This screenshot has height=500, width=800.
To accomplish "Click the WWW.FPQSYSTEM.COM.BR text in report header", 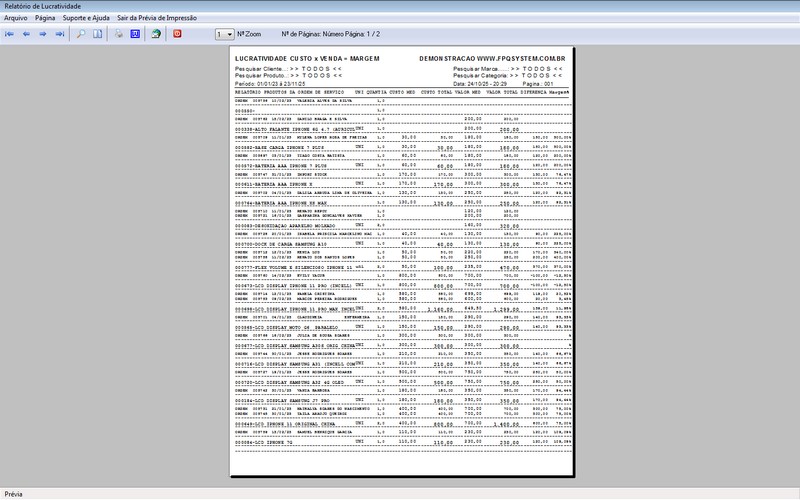I will [521, 59].
